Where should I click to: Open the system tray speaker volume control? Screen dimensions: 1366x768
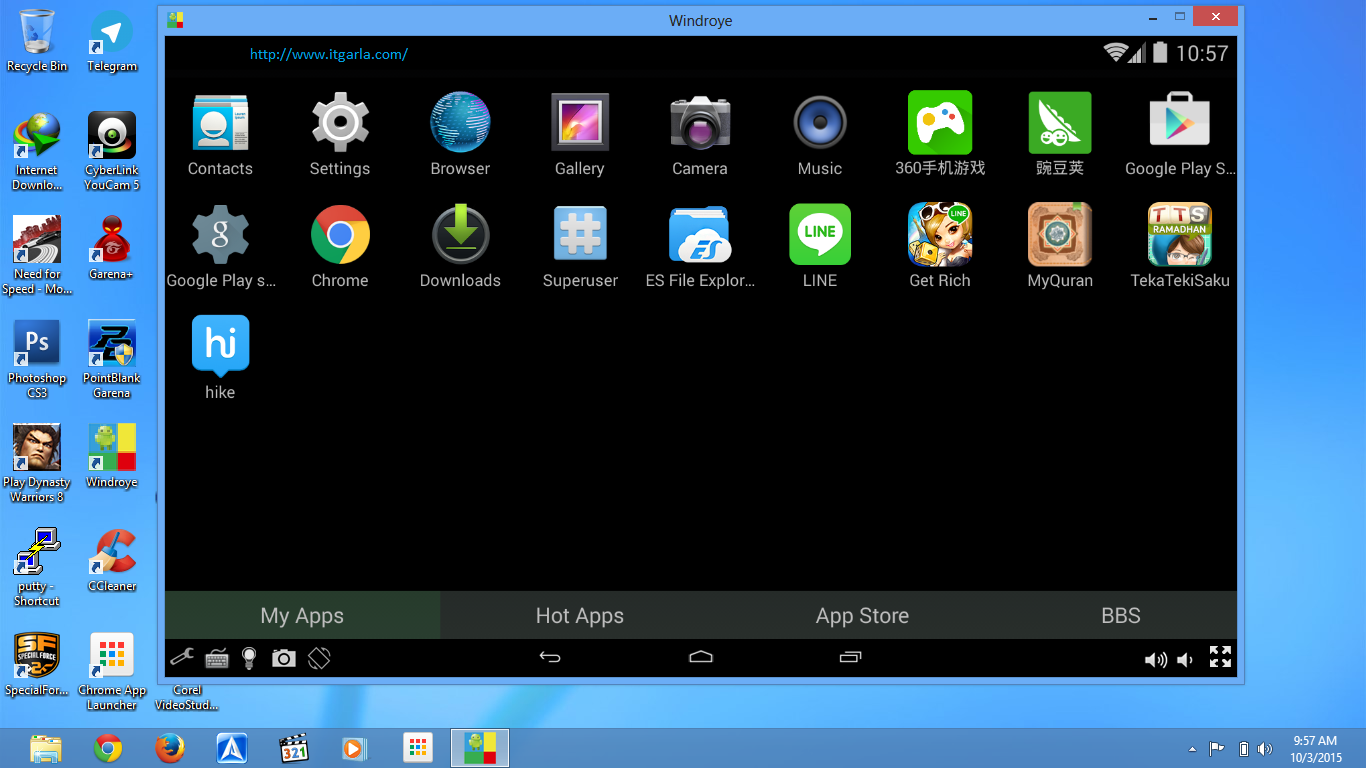point(1265,749)
